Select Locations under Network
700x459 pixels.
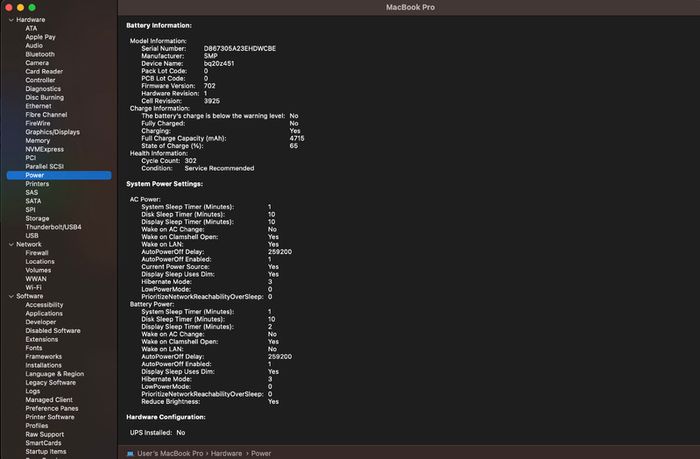coord(40,262)
